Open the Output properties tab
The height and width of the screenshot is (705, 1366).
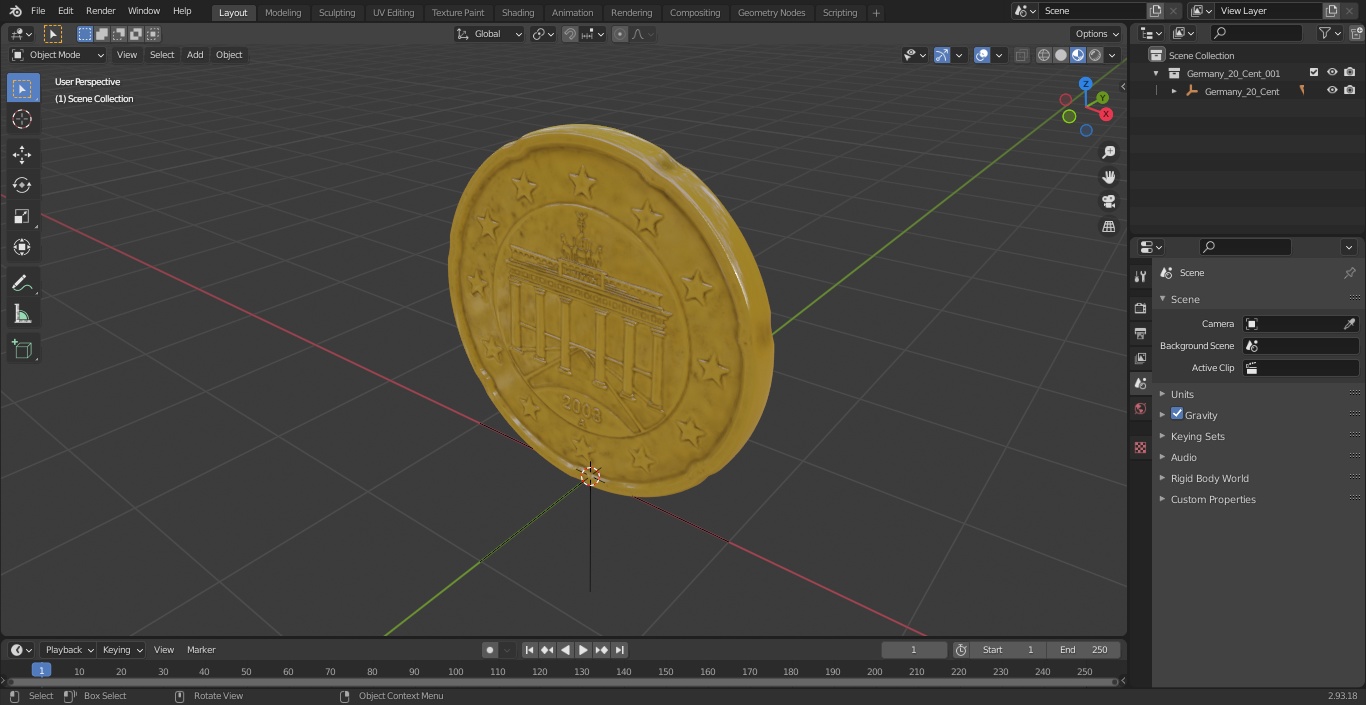(x=1140, y=333)
